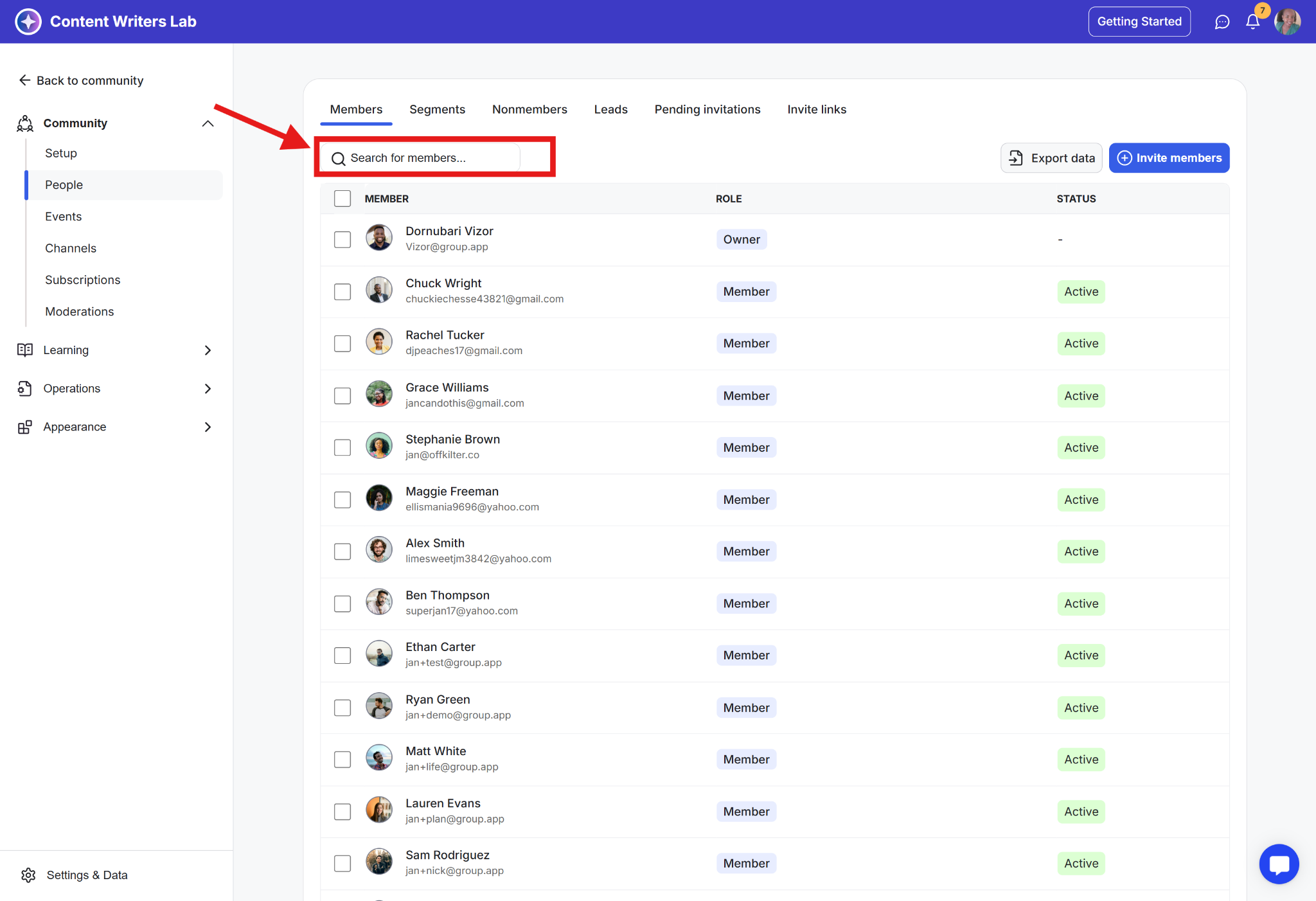This screenshot has height=901, width=1316.
Task: Click the Operations section icon
Action: pyautogui.click(x=24, y=389)
